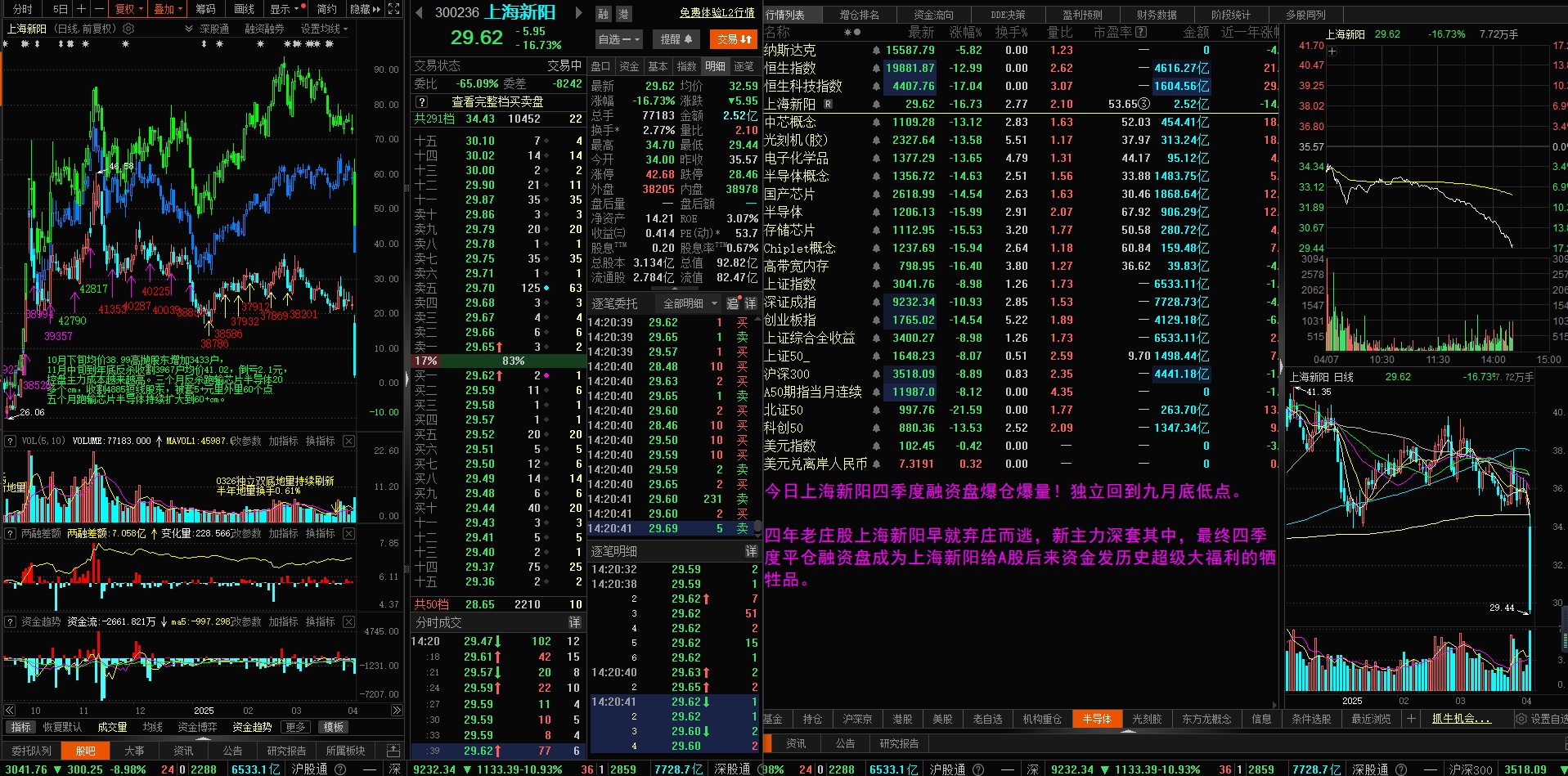Toggle the 均线 indicator
The image size is (1568, 776).
point(153,727)
